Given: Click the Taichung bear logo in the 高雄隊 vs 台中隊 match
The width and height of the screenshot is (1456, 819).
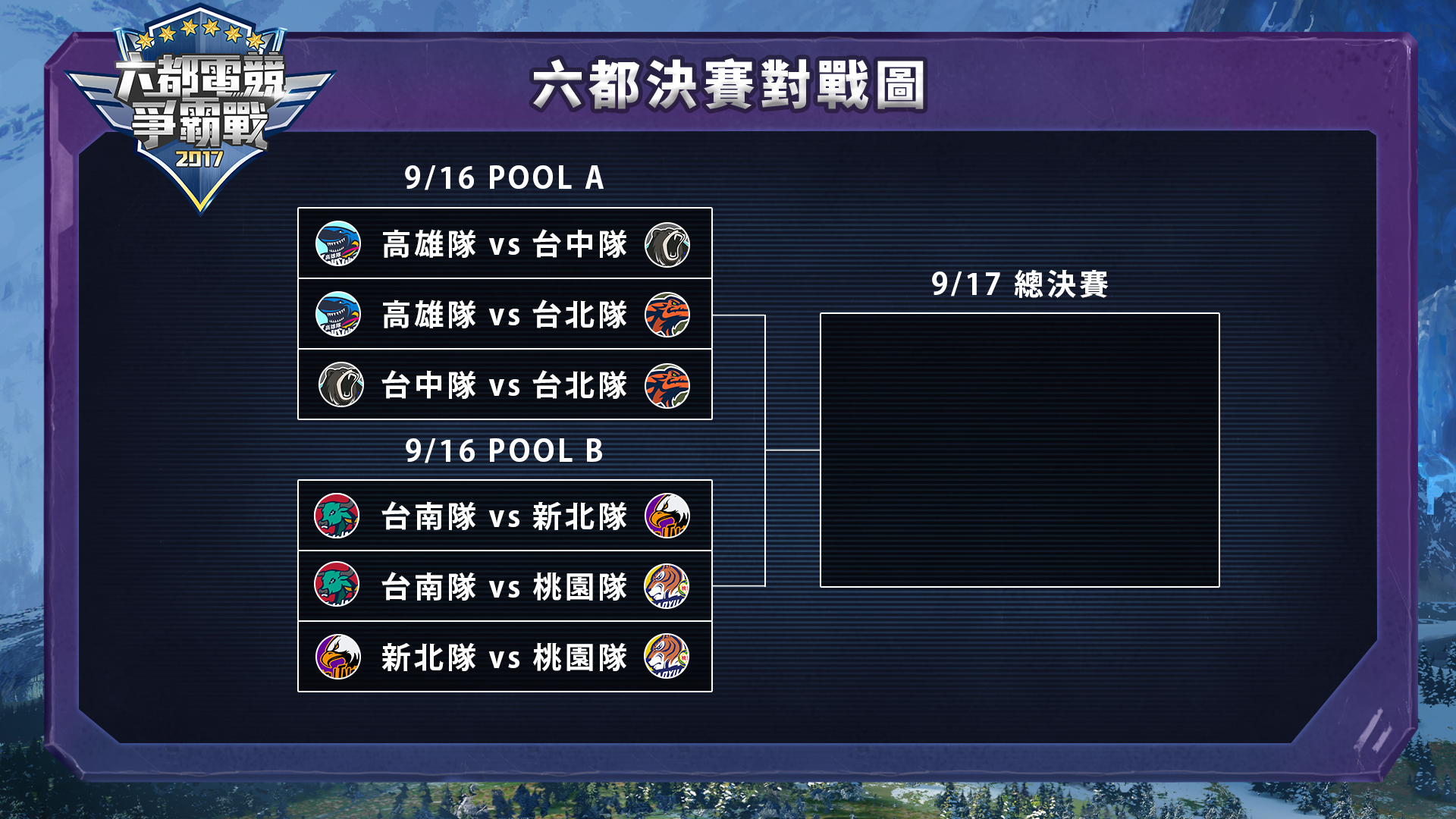Looking at the screenshot, I should pos(667,244).
